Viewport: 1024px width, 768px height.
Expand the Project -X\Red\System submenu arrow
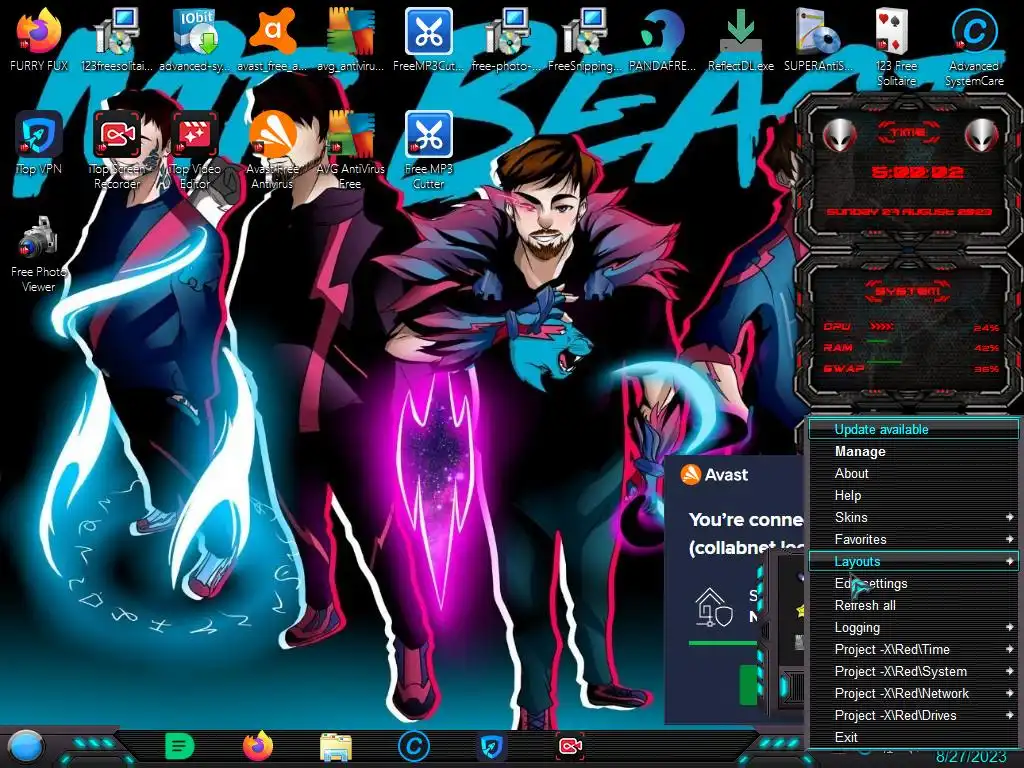tap(1010, 671)
